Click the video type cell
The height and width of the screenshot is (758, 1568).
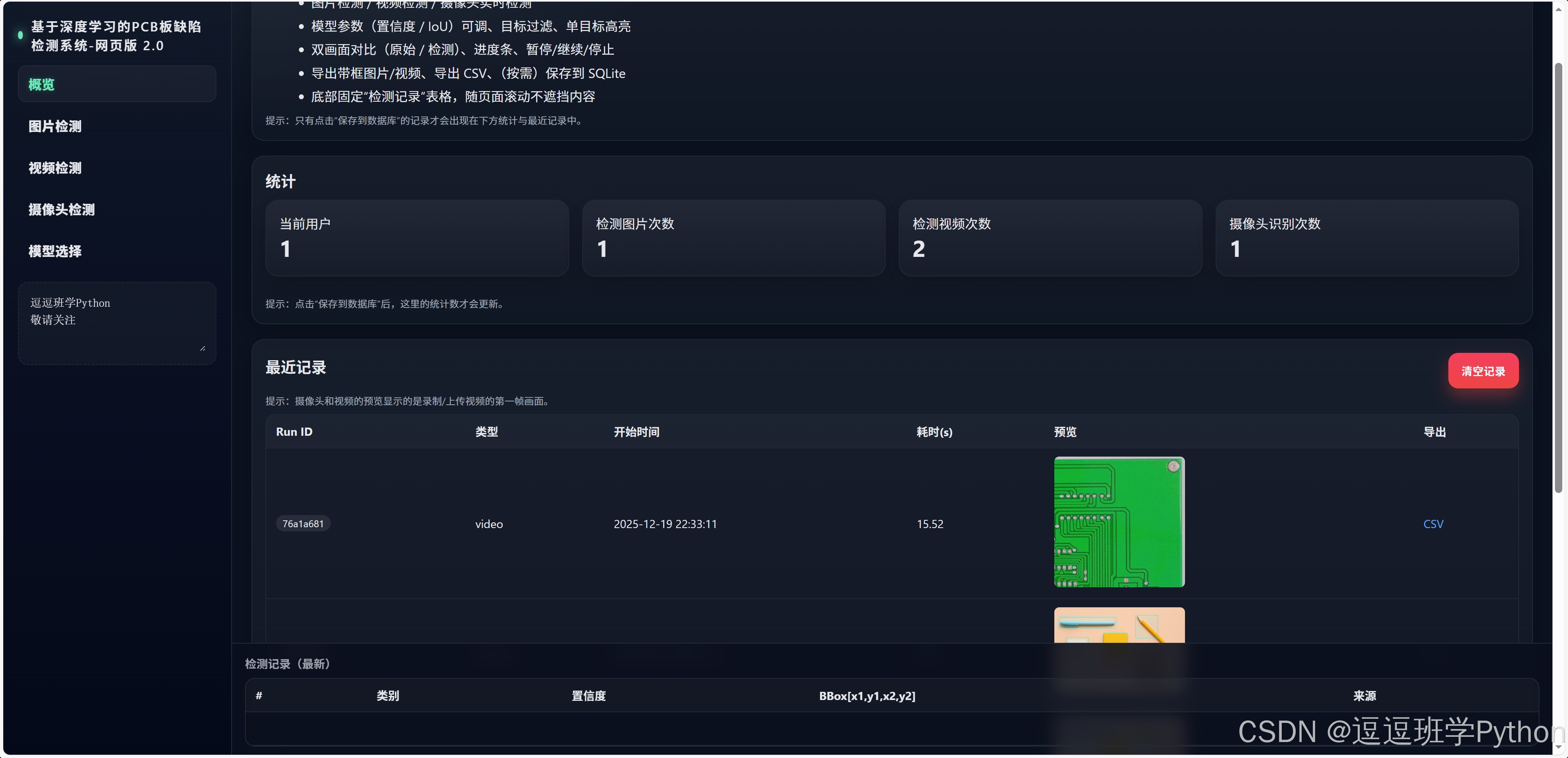[489, 524]
